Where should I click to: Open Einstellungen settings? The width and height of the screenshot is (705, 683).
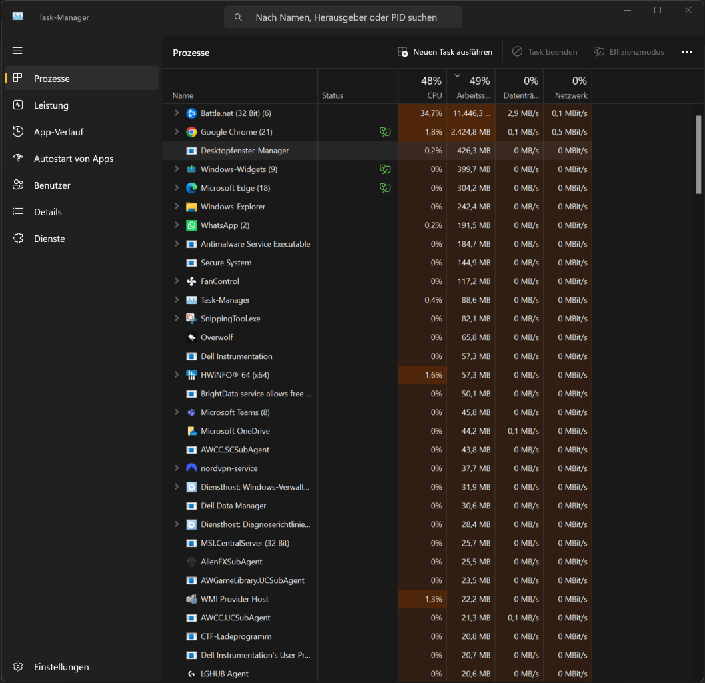point(82,667)
